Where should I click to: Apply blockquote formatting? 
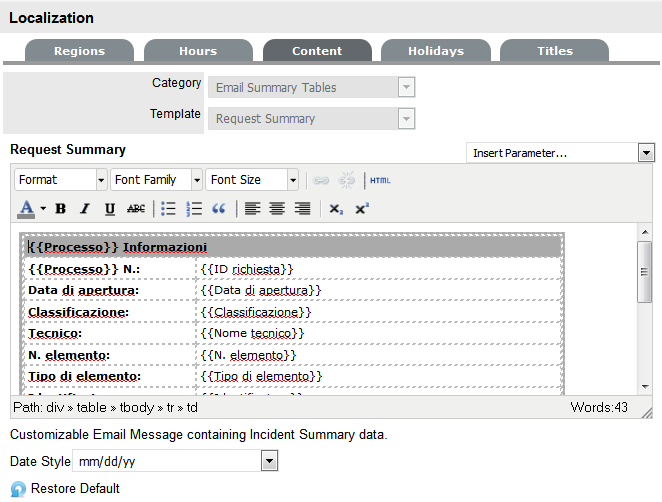pos(219,209)
